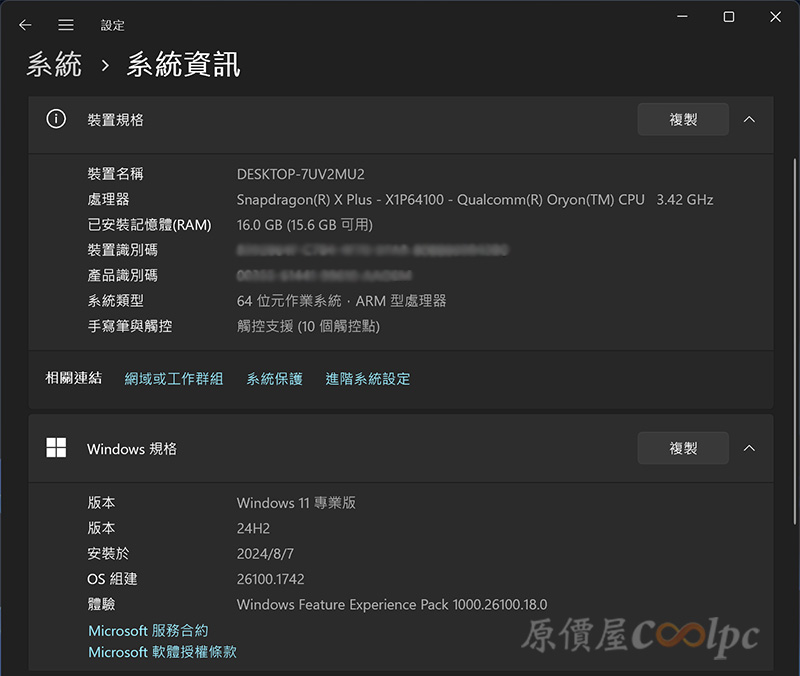Navigate to 系統 in the breadcrumb
The image size is (800, 676).
tap(54, 65)
